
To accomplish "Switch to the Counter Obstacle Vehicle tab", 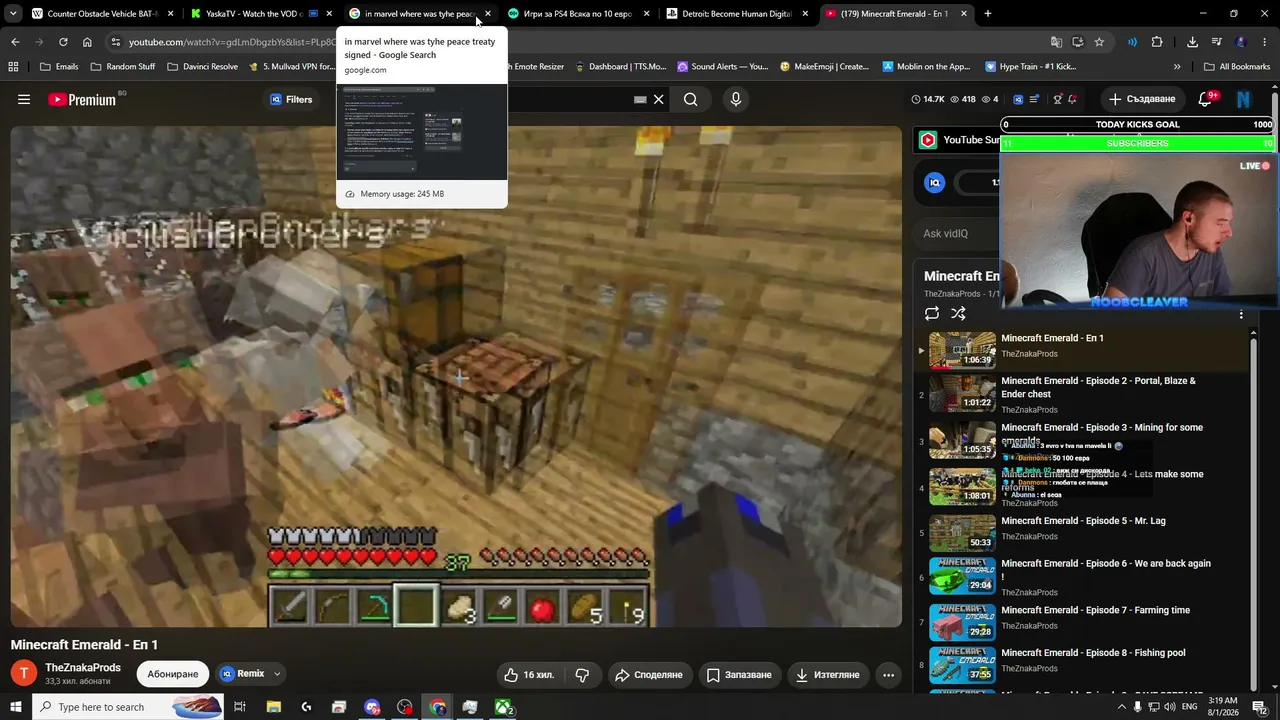I will [x=103, y=14].
